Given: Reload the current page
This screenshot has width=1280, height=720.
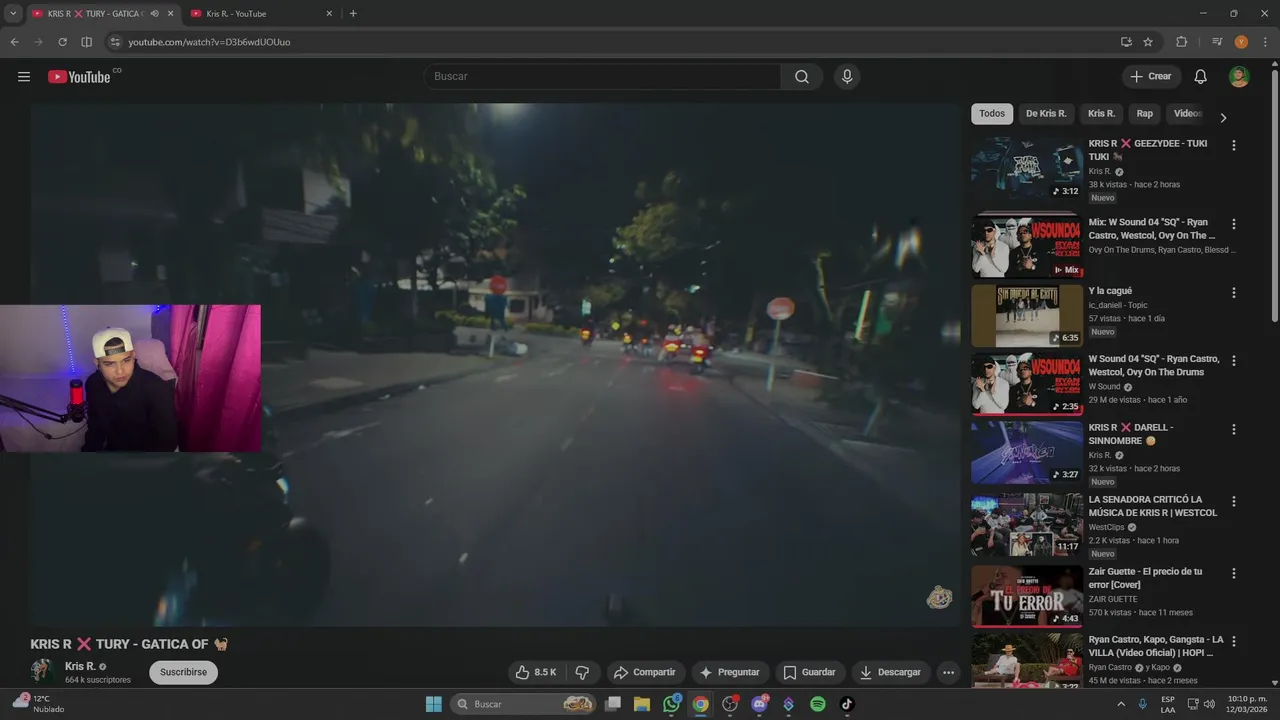Looking at the screenshot, I should click(x=62, y=42).
